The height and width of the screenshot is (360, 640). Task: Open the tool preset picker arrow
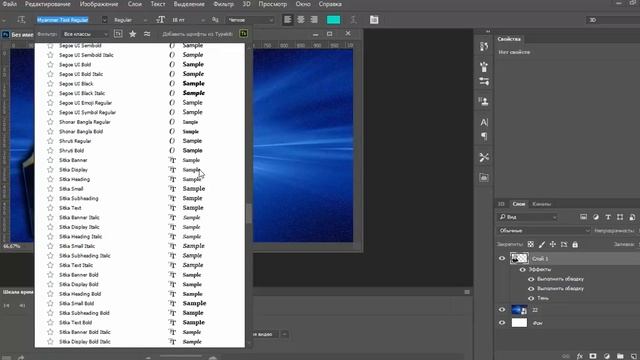coord(4,20)
